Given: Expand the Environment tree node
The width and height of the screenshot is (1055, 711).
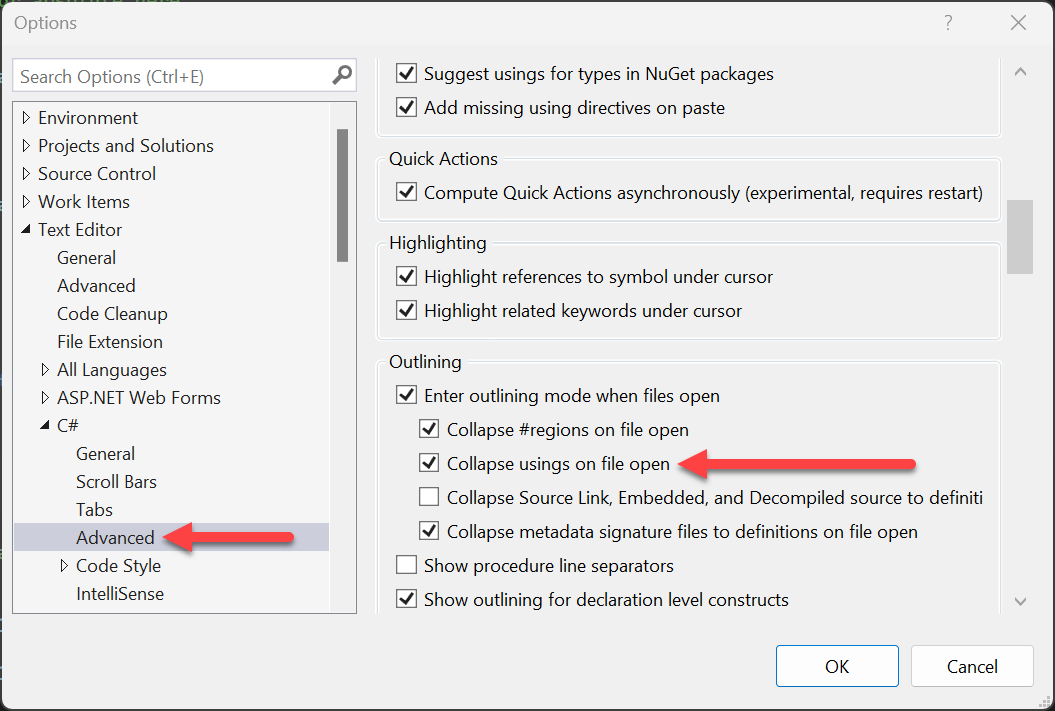Looking at the screenshot, I should [26, 118].
